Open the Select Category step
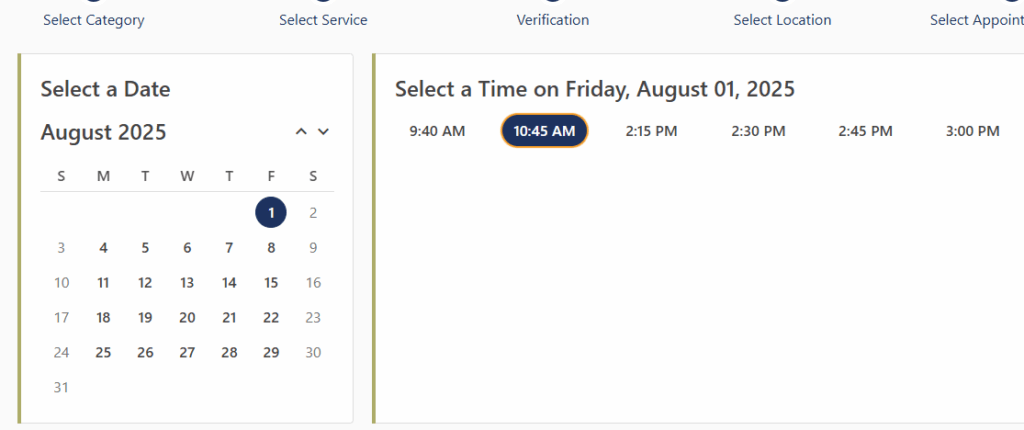This screenshot has width=1024, height=430. pos(94,20)
